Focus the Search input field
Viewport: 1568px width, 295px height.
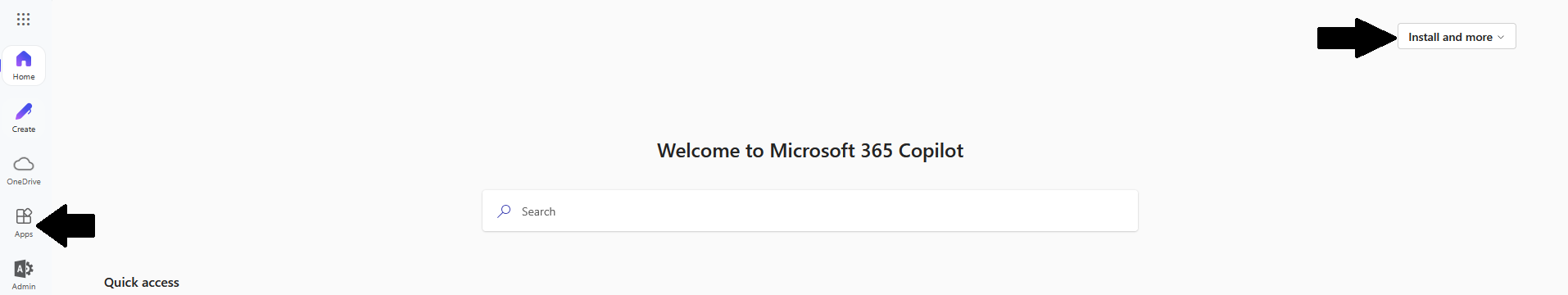point(810,211)
